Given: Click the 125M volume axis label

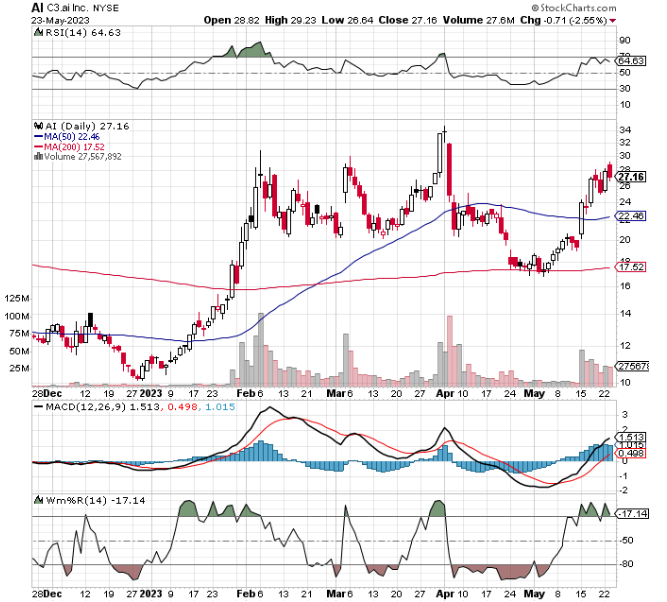Looking at the screenshot, I should coord(17,299).
